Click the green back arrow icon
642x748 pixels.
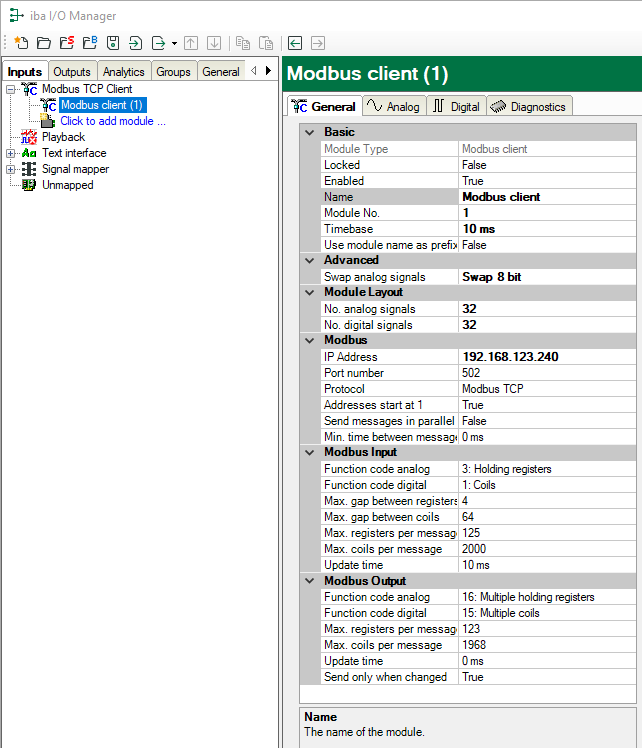tap(295, 43)
